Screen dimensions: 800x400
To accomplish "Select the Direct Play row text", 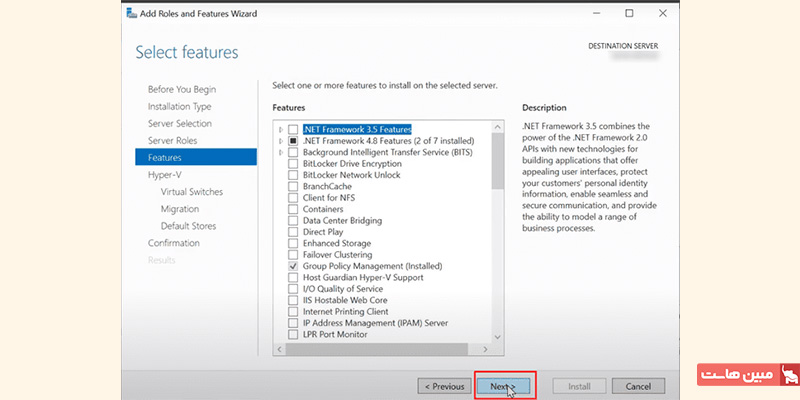I will click(323, 232).
